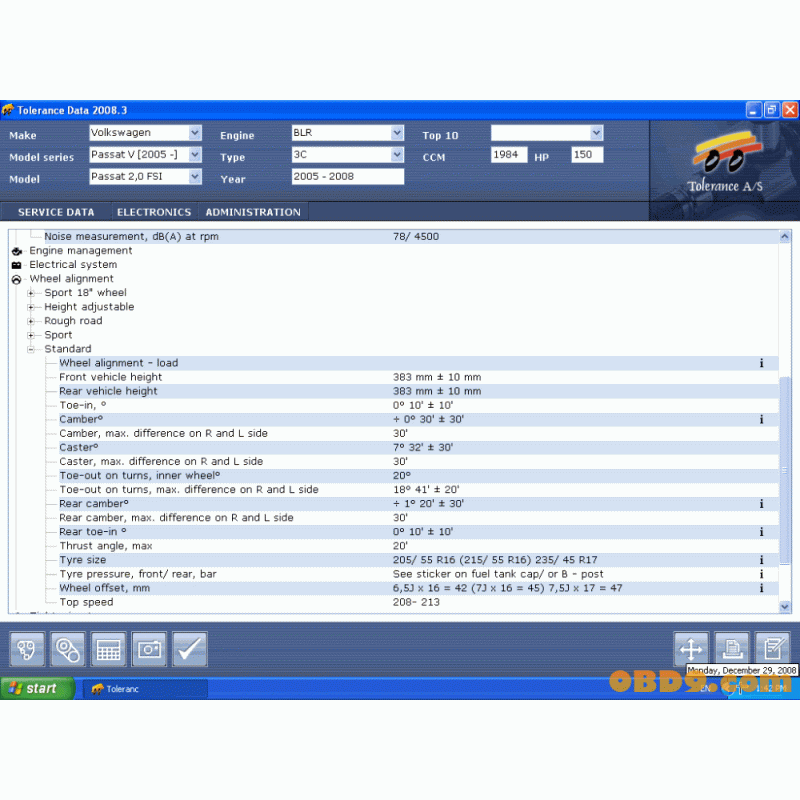
Task: Click the checkmark icon button
Action: pyautogui.click(x=190, y=649)
